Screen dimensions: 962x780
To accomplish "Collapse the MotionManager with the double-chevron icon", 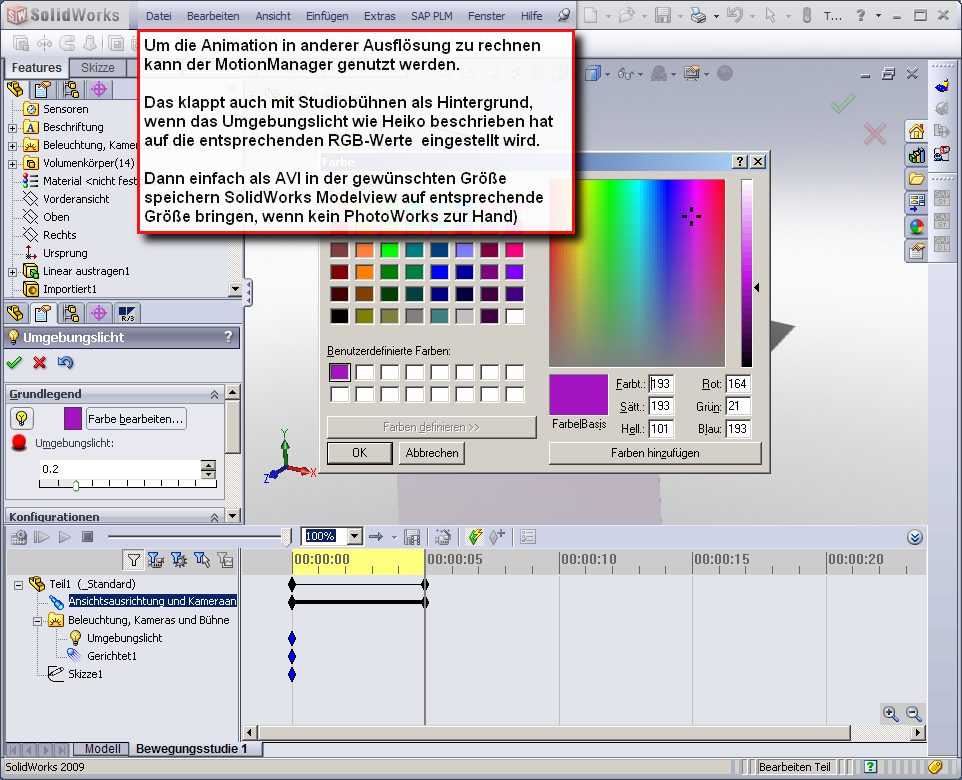I will (915, 538).
